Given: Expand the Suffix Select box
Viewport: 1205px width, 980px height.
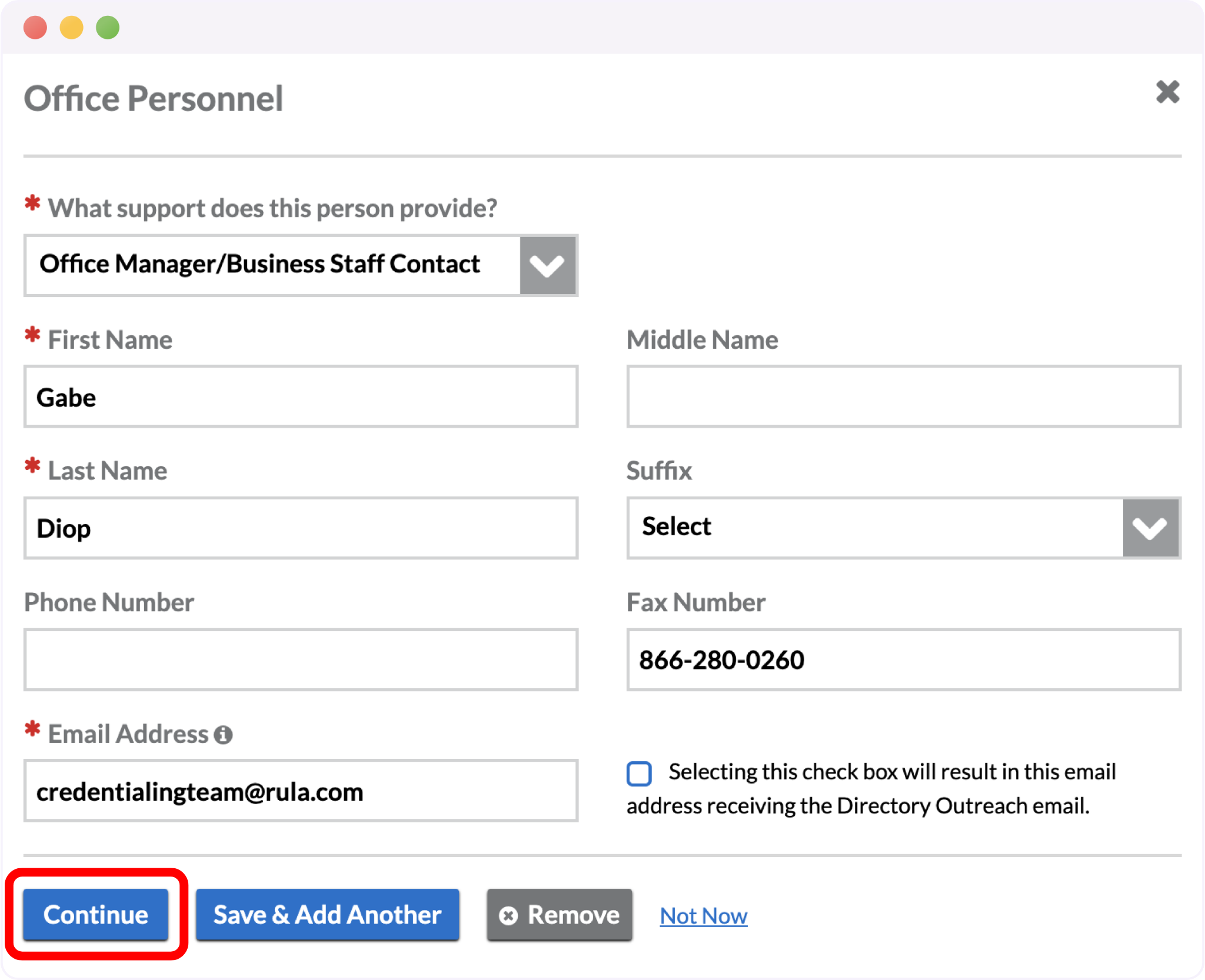Looking at the screenshot, I should point(875,528).
